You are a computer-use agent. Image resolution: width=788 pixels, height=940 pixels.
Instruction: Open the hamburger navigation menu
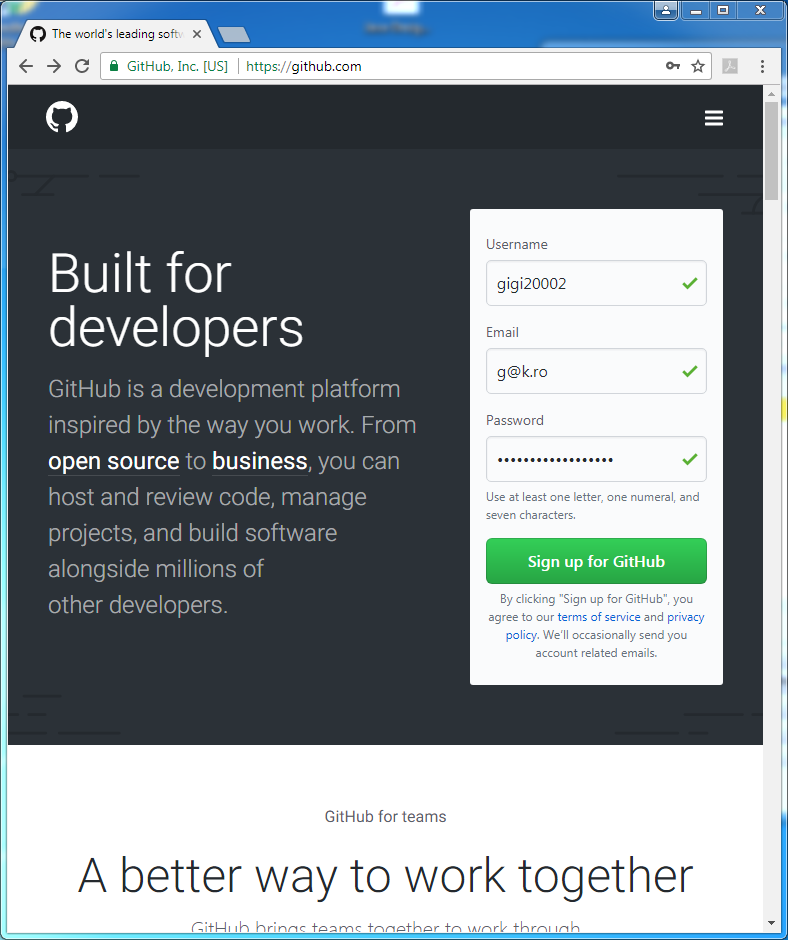(714, 118)
